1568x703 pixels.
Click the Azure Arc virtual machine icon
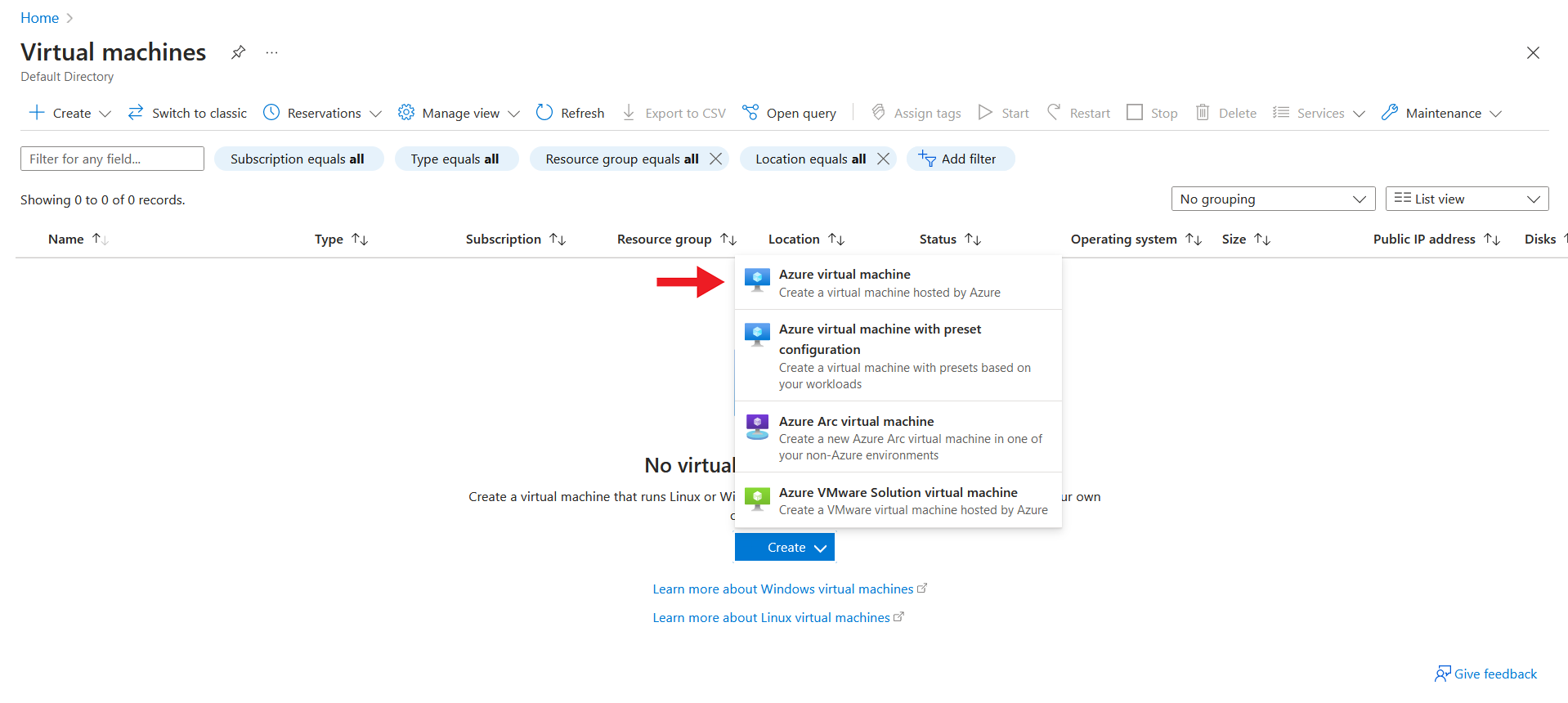(x=758, y=427)
